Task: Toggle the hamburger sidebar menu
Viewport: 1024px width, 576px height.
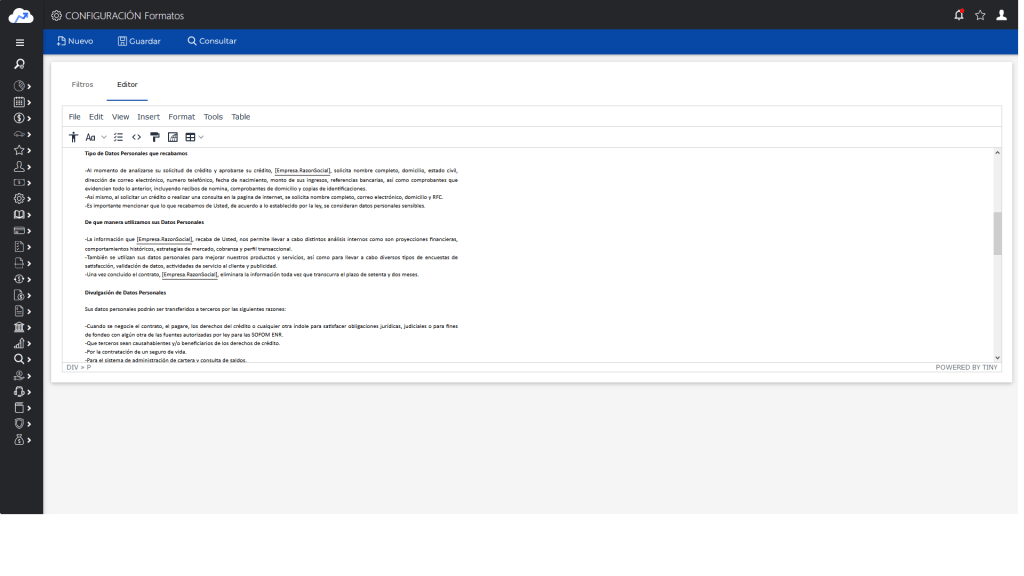Action: [20, 43]
